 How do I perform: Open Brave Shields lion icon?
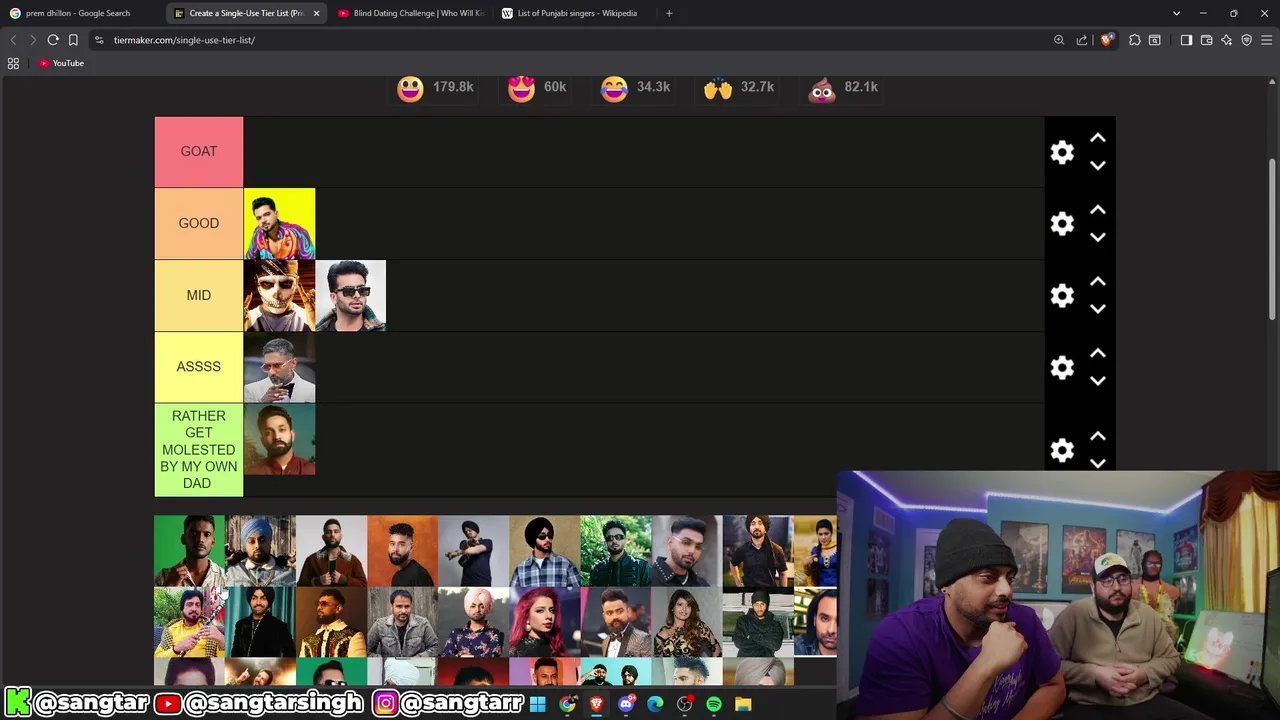pyautogui.click(x=1106, y=40)
